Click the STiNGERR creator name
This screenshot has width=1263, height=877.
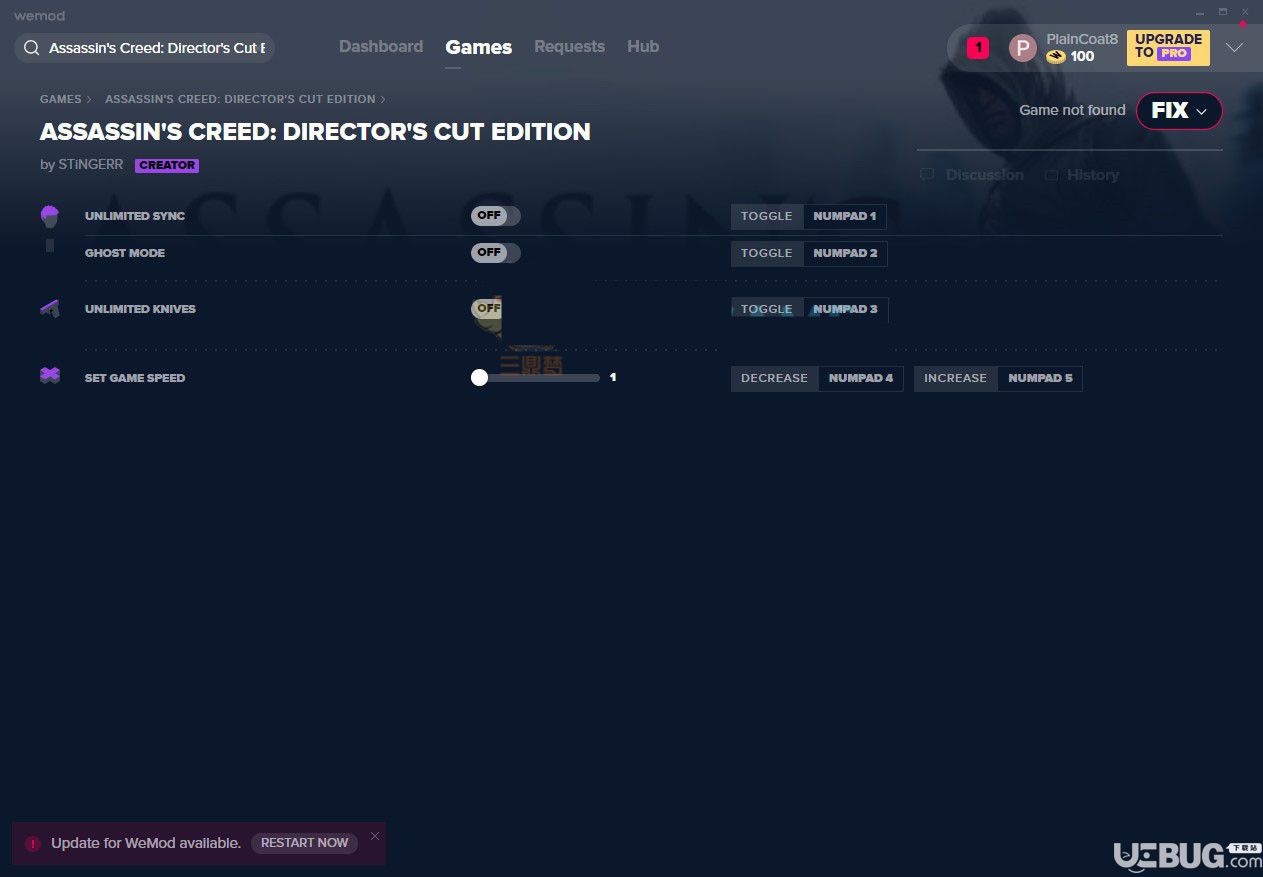point(91,165)
